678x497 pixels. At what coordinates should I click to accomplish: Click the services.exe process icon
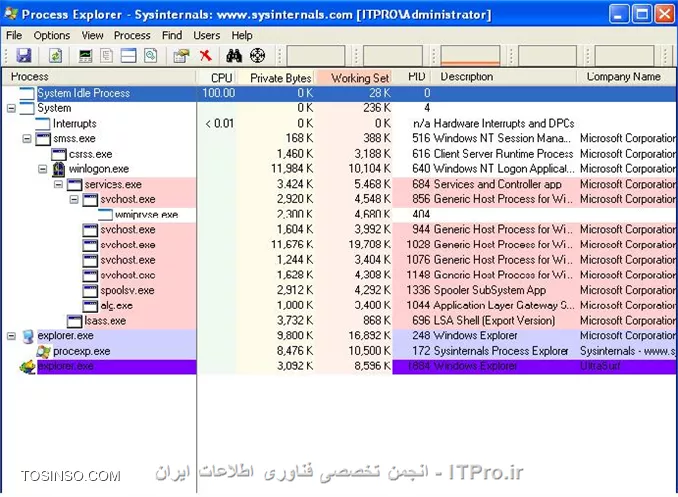[x=74, y=185]
